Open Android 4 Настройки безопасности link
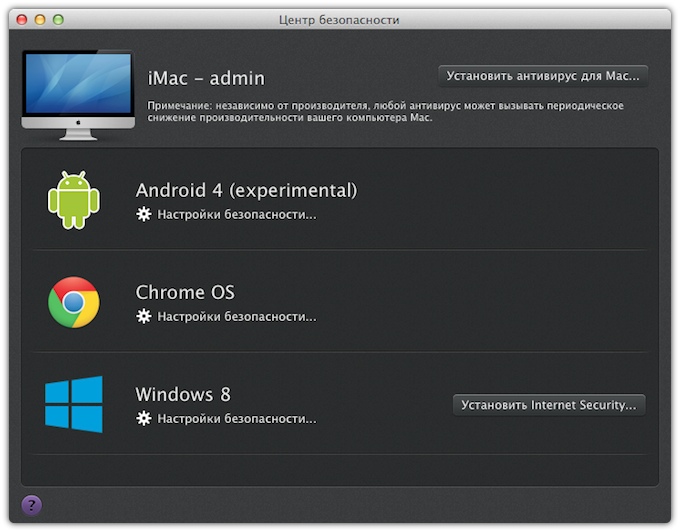680x532 pixels. coord(237,215)
